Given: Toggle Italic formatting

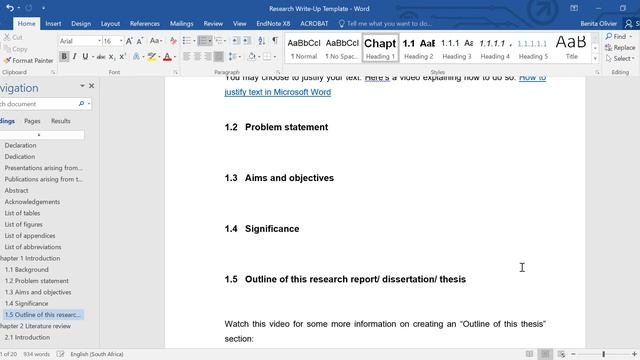Looking at the screenshot, I should coord(74,57).
